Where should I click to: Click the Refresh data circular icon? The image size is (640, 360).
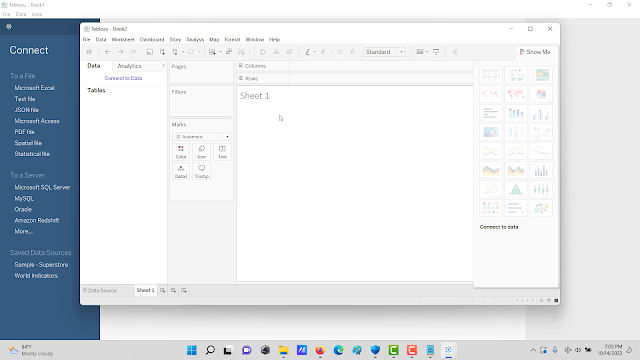(191, 52)
